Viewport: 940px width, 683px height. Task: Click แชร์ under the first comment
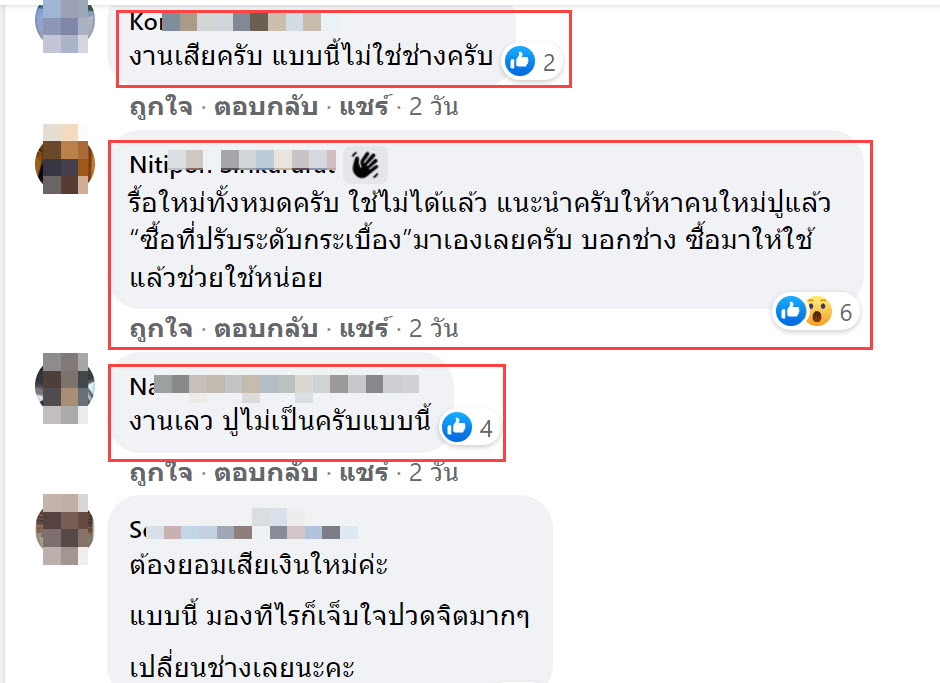[364, 107]
